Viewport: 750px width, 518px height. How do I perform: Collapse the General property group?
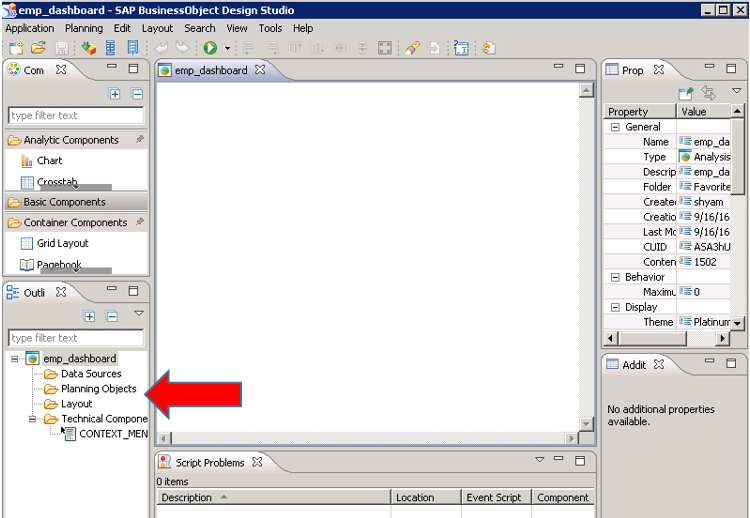(x=614, y=127)
